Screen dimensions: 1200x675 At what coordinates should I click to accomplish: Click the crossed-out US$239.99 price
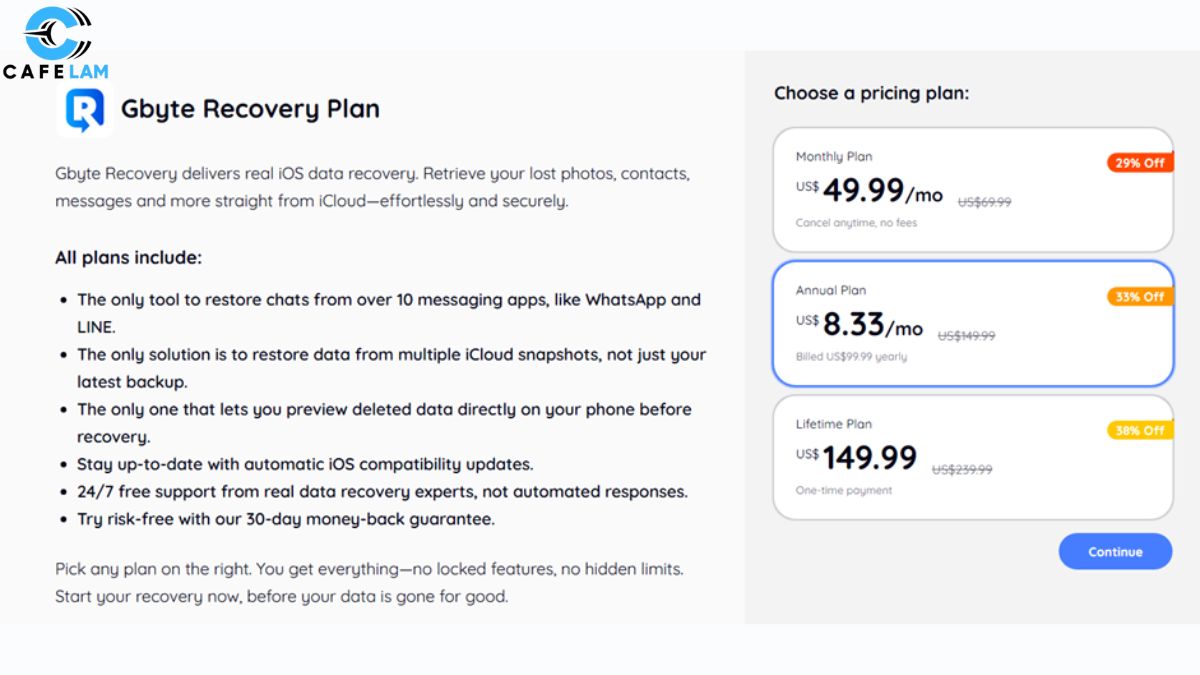(962, 470)
